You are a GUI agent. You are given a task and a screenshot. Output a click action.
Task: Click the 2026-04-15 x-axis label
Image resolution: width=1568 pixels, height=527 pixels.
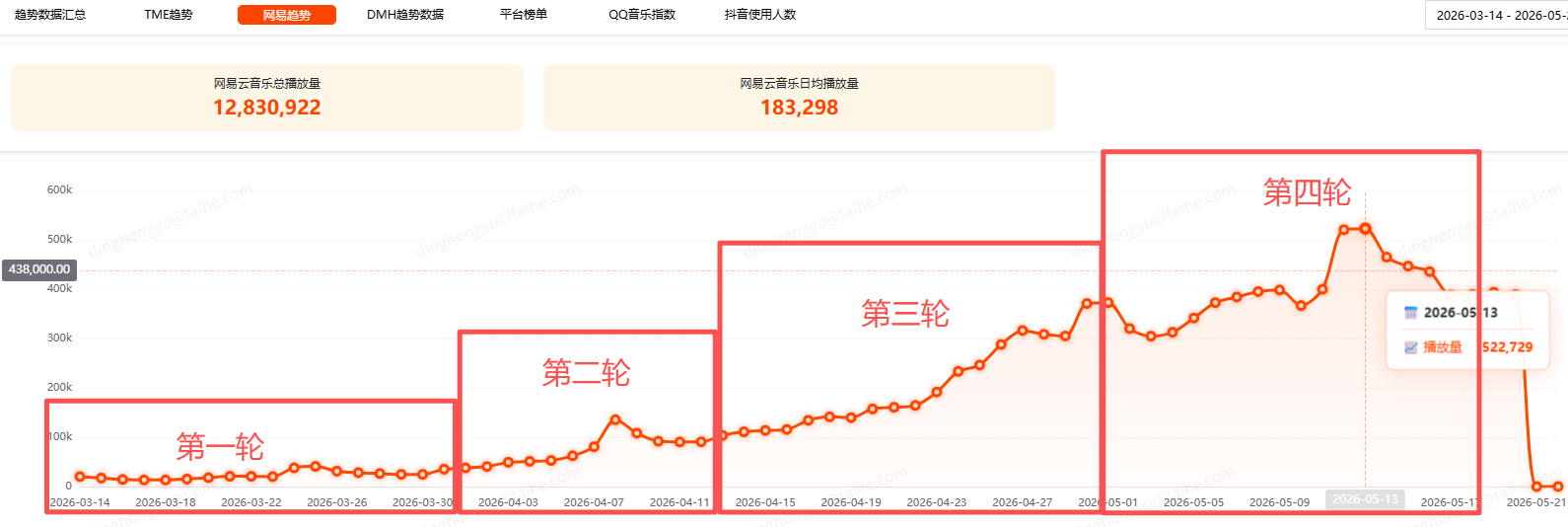click(x=765, y=502)
